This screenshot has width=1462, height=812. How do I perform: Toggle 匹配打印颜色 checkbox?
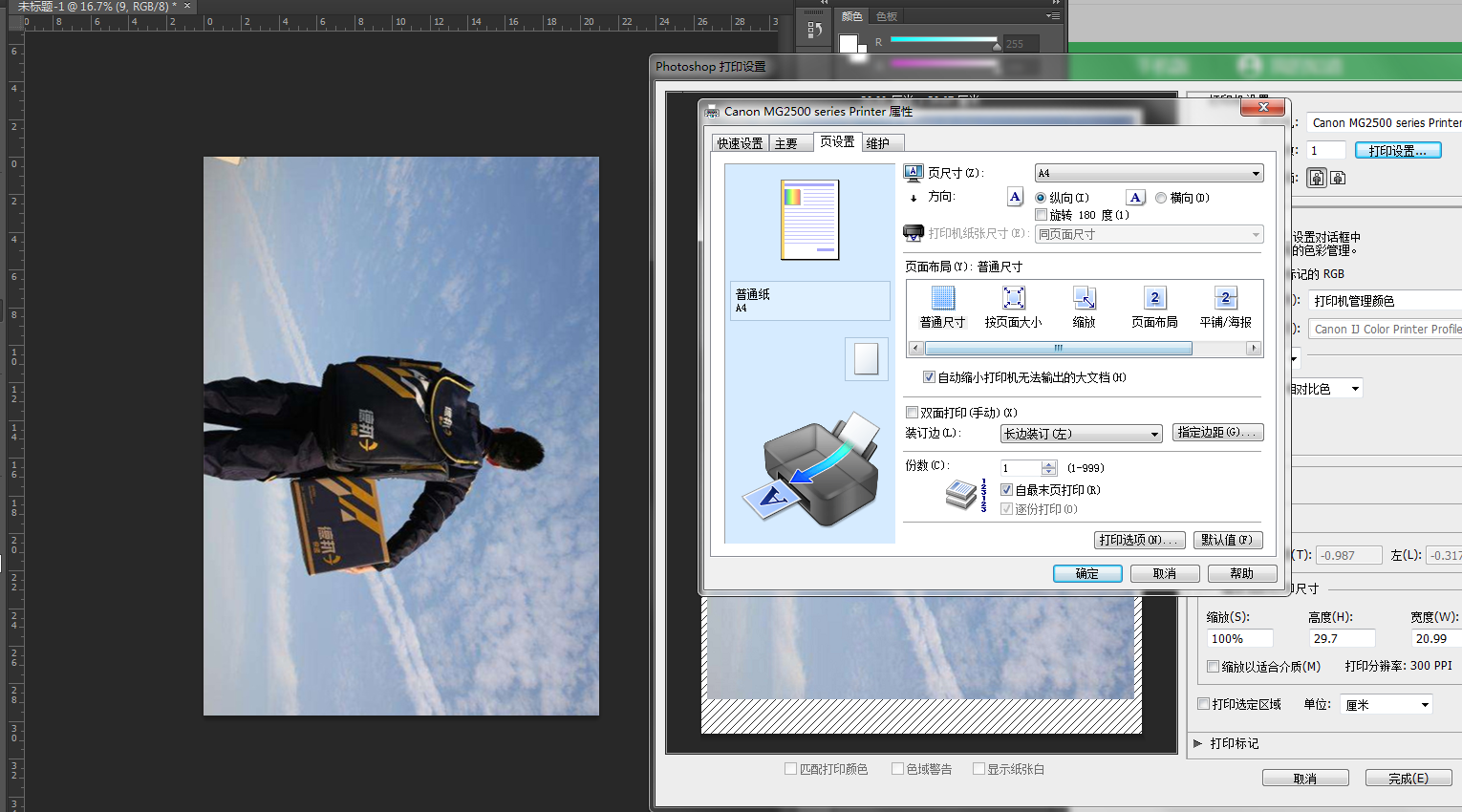[790, 769]
